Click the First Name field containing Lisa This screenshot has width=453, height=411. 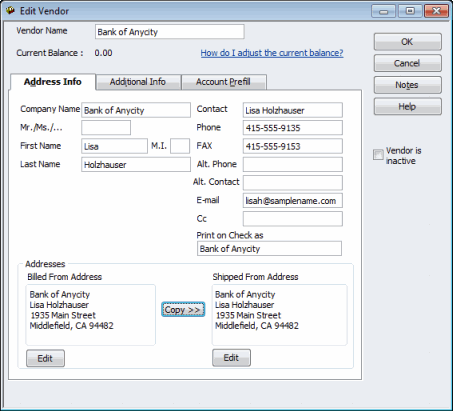(114, 146)
